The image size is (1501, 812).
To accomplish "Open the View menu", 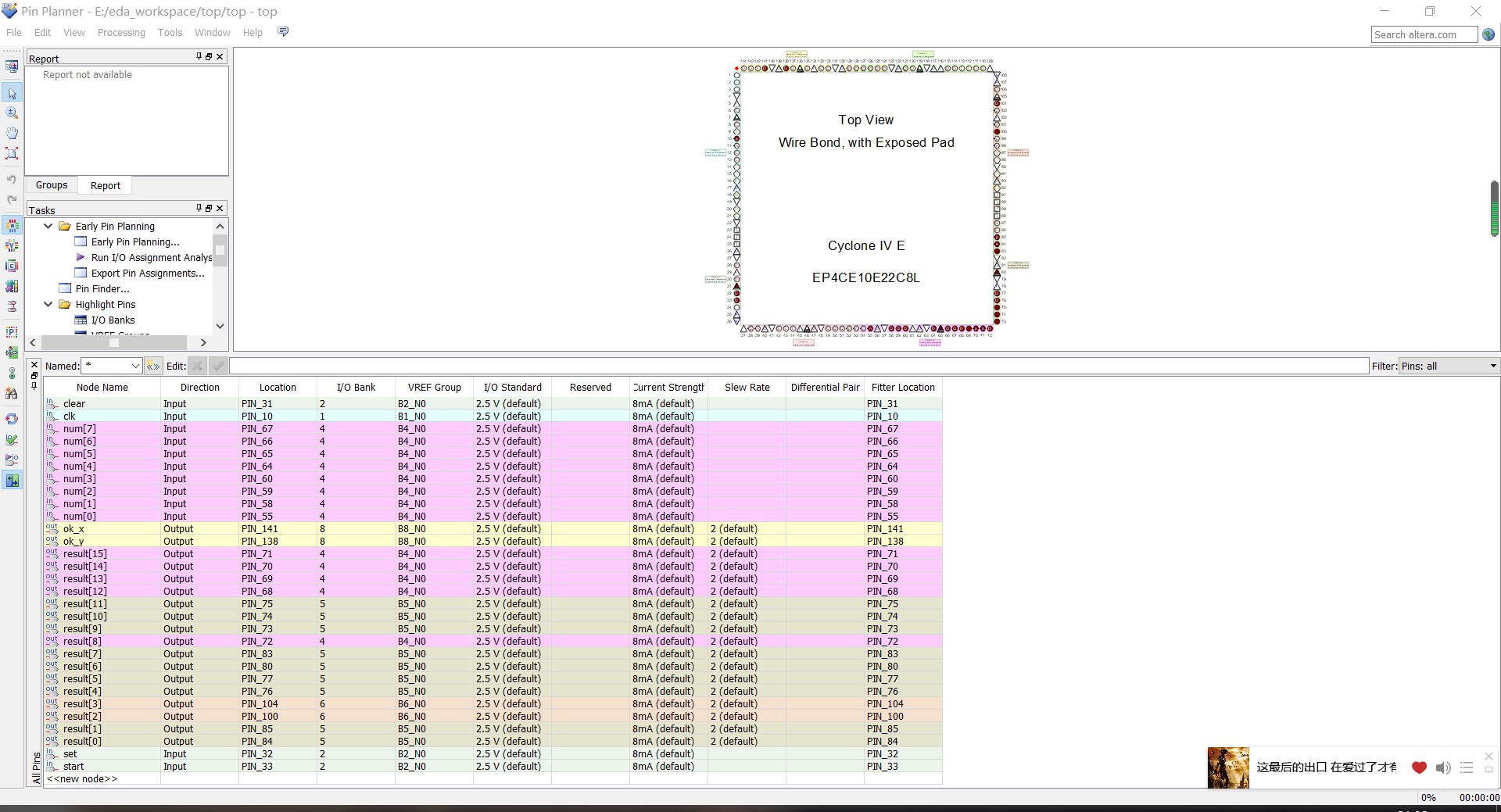I will click(x=74, y=33).
